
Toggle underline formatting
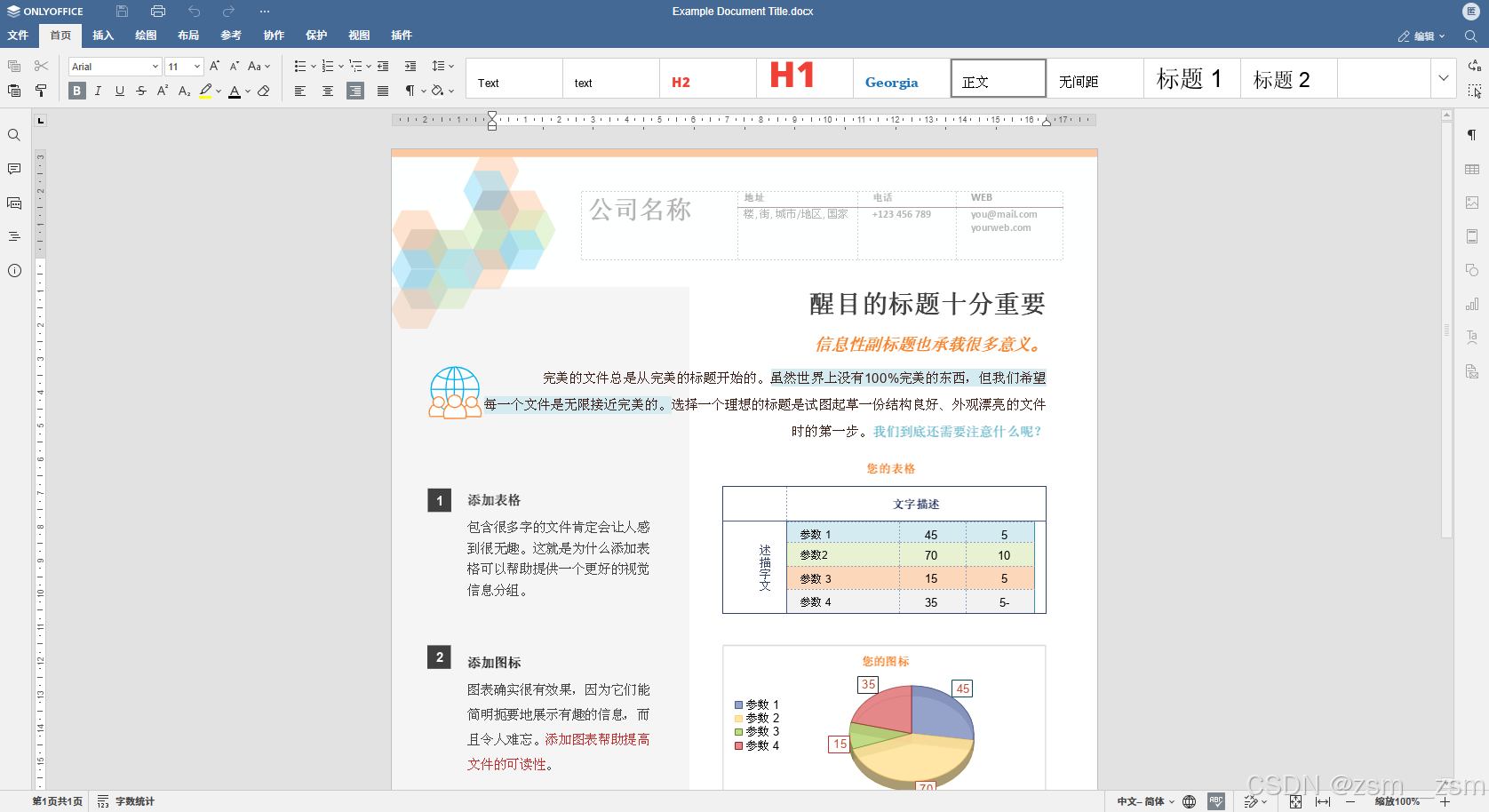tap(119, 91)
